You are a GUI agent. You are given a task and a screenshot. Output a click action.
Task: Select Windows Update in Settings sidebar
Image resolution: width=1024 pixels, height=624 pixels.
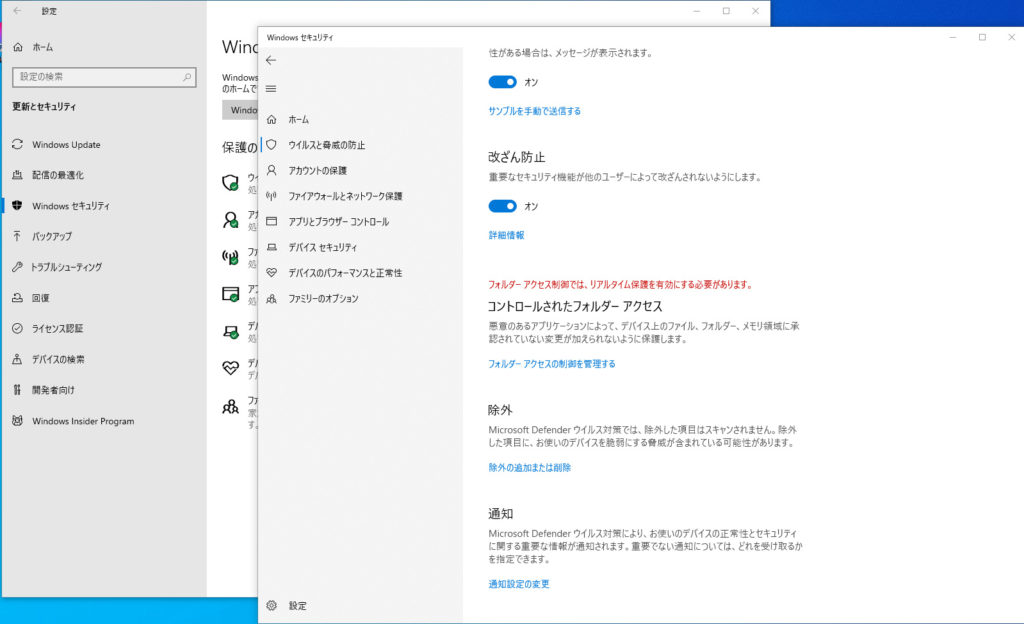click(x=66, y=145)
